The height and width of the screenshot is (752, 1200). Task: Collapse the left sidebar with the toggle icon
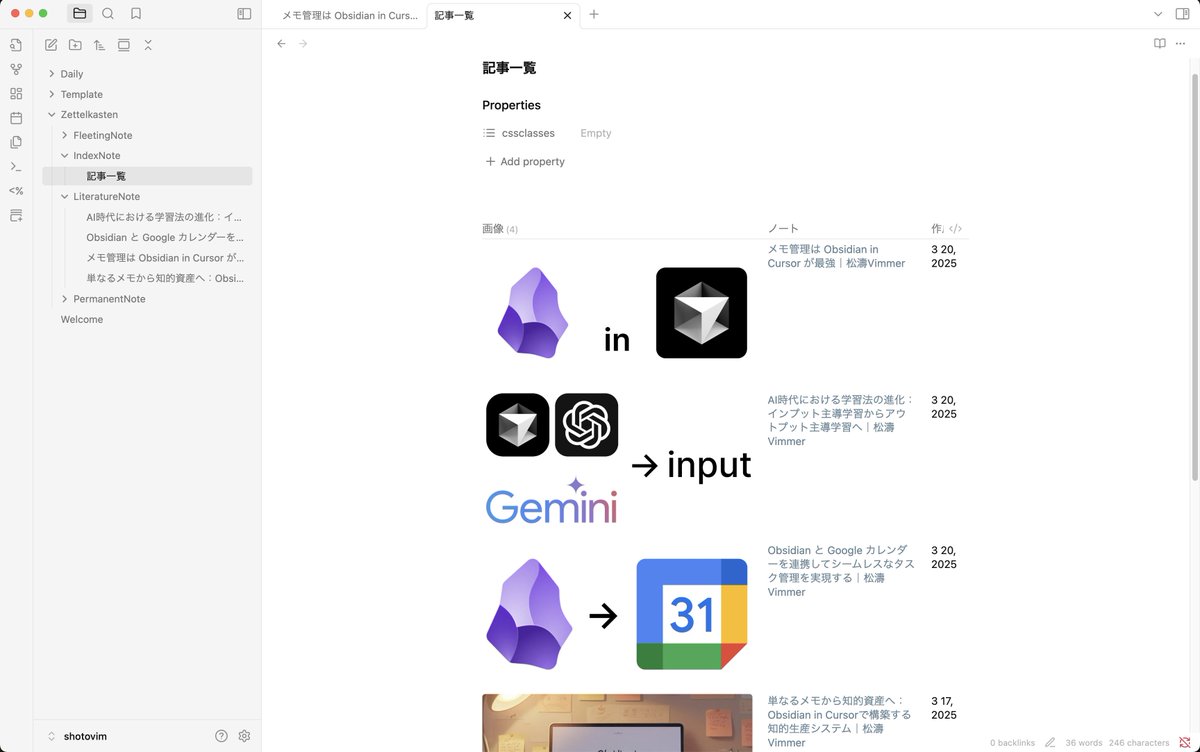(x=244, y=14)
